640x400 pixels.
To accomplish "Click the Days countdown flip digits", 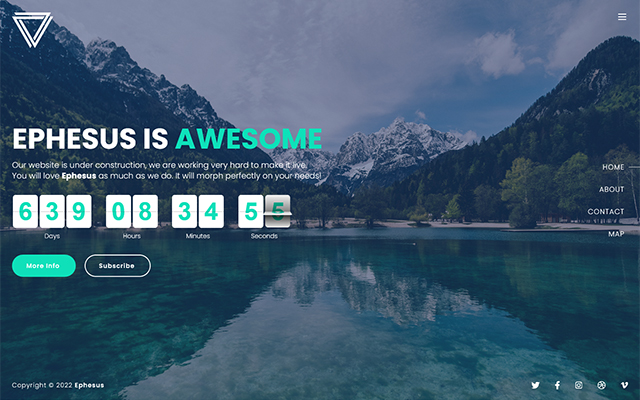I will pos(52,211).
